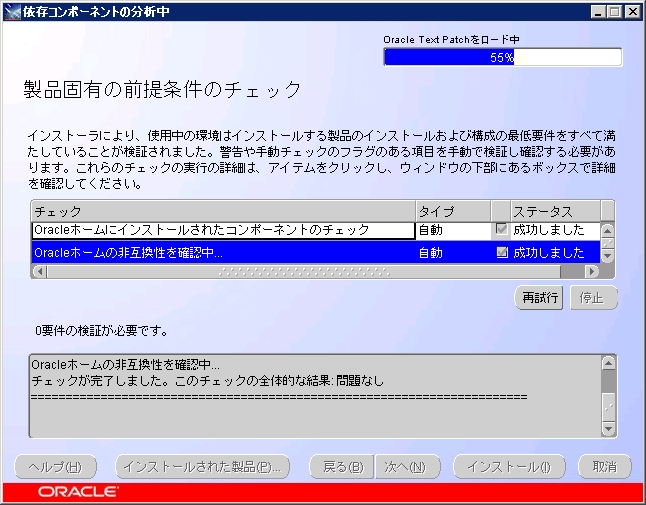Click the 停止 (Stop) button
This screenshot has height=505, width=646.
tap(592, 297)
